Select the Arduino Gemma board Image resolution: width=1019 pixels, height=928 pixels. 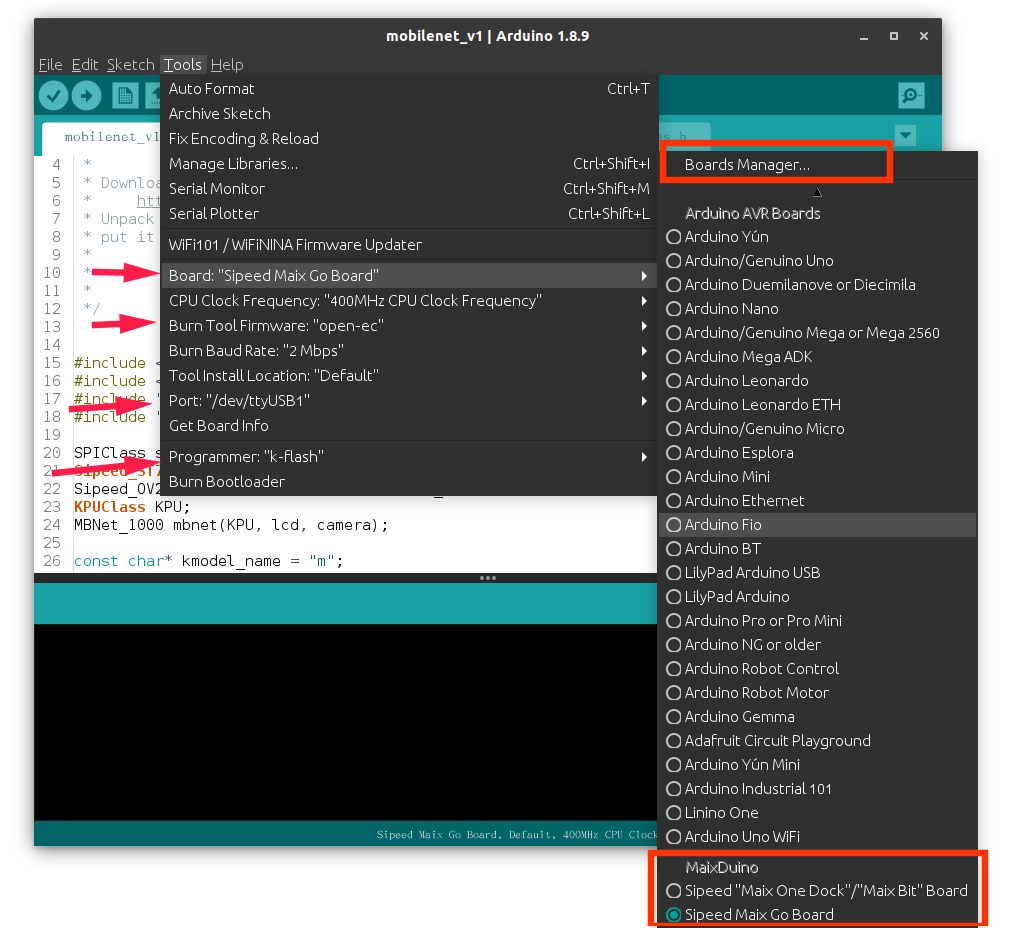point(818,717)
